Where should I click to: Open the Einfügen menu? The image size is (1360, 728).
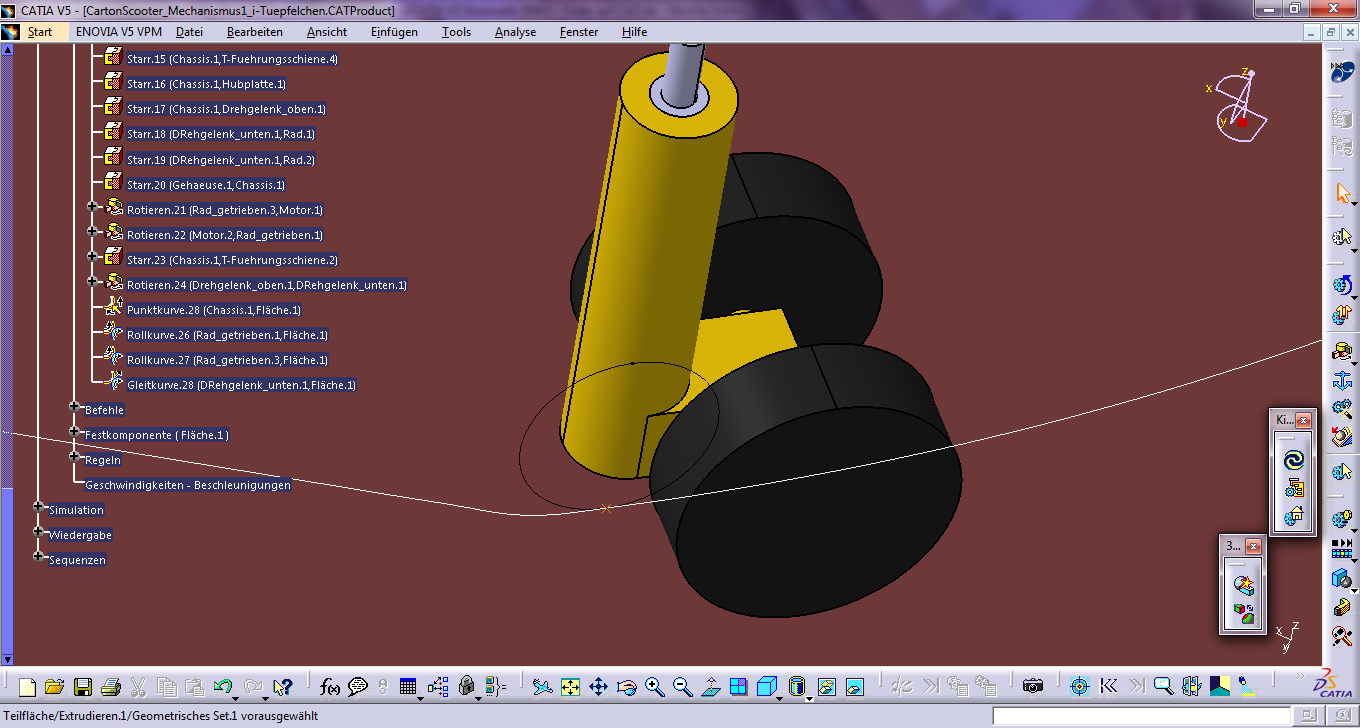pos(394,32)
